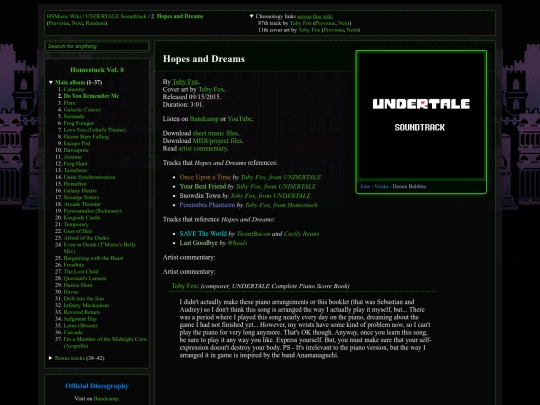Image resolution: width=540 pixels, height=405 pixels.
Task: Open the Airtime track
Action: click(73, 157)
